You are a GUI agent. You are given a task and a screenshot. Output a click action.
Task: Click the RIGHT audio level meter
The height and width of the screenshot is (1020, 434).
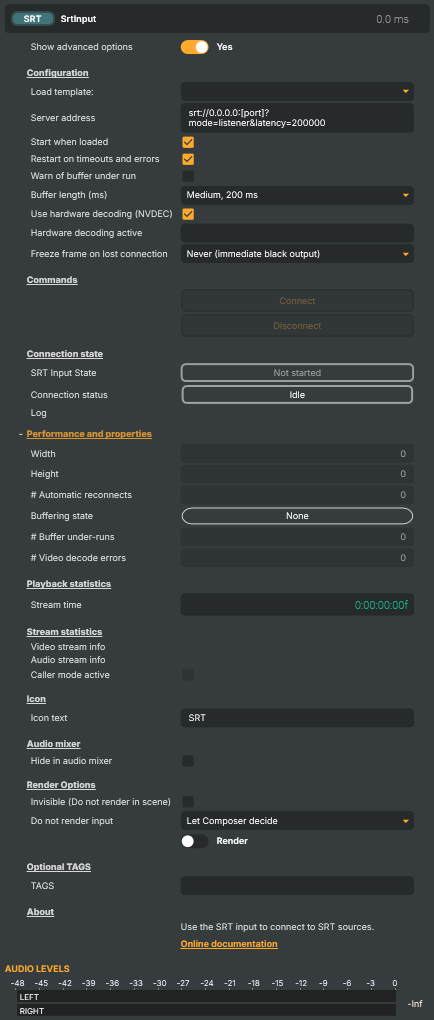click(x=206, y=1011)
